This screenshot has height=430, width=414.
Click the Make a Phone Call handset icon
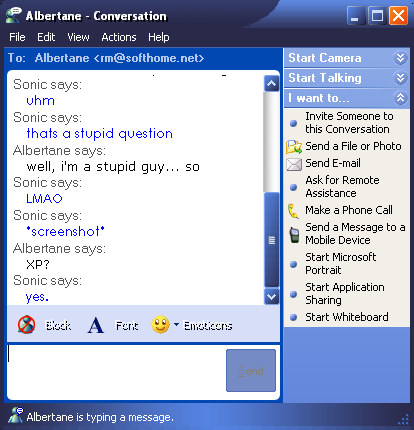coord(293,211)
